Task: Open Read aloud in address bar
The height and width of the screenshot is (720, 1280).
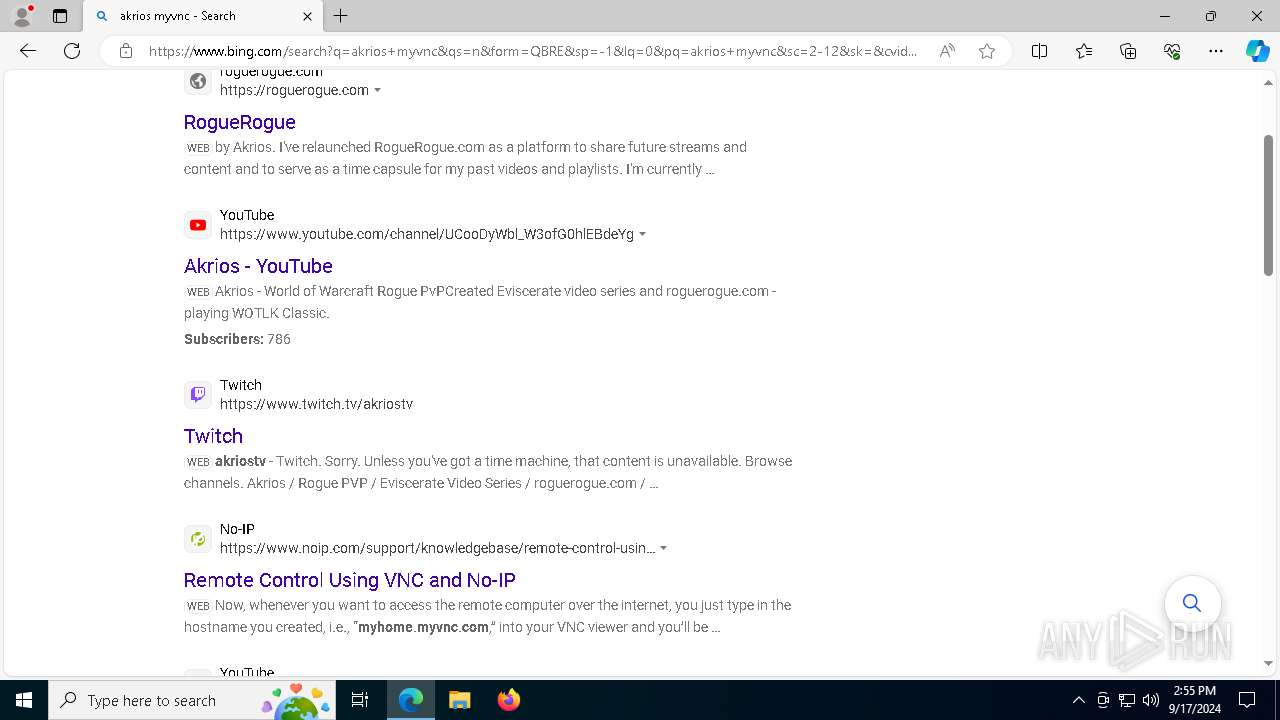Action: tap(946, 51)
